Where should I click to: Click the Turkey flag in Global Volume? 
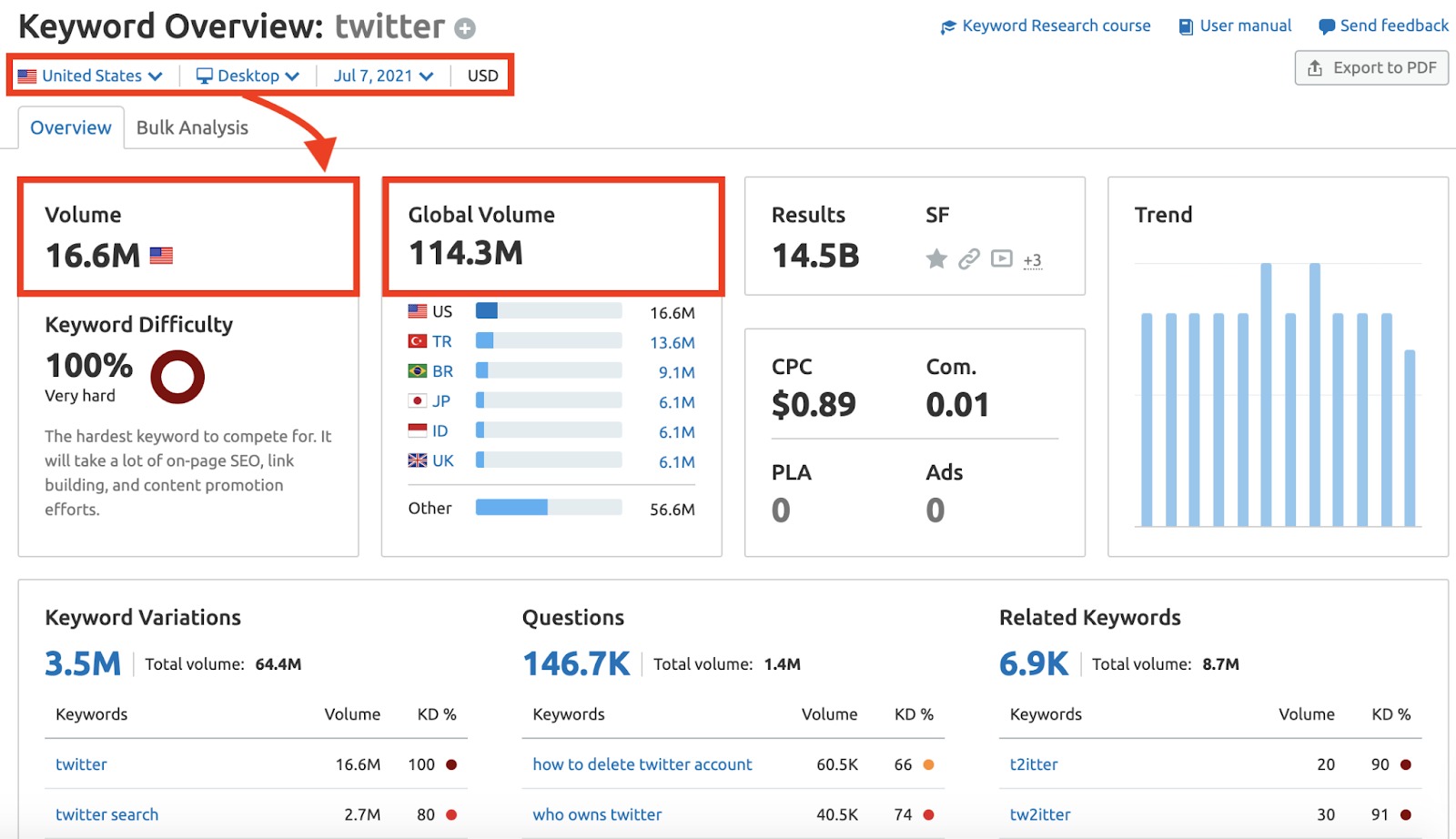pyautogui.click(x=418, y=341)
